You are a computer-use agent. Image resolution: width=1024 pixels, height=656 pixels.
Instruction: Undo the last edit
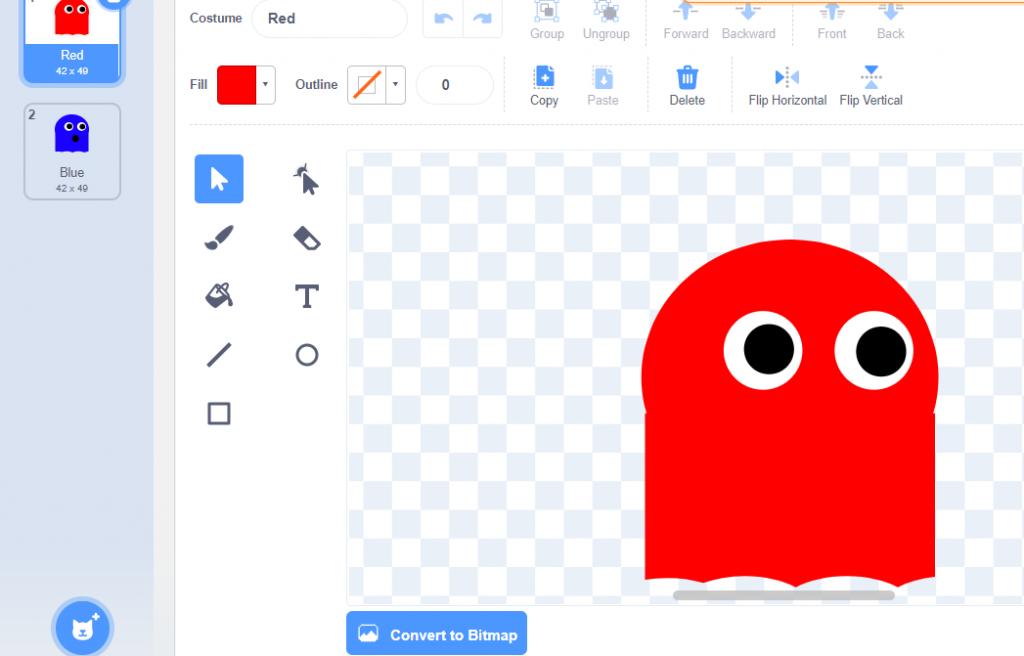(x=443, y=18)
